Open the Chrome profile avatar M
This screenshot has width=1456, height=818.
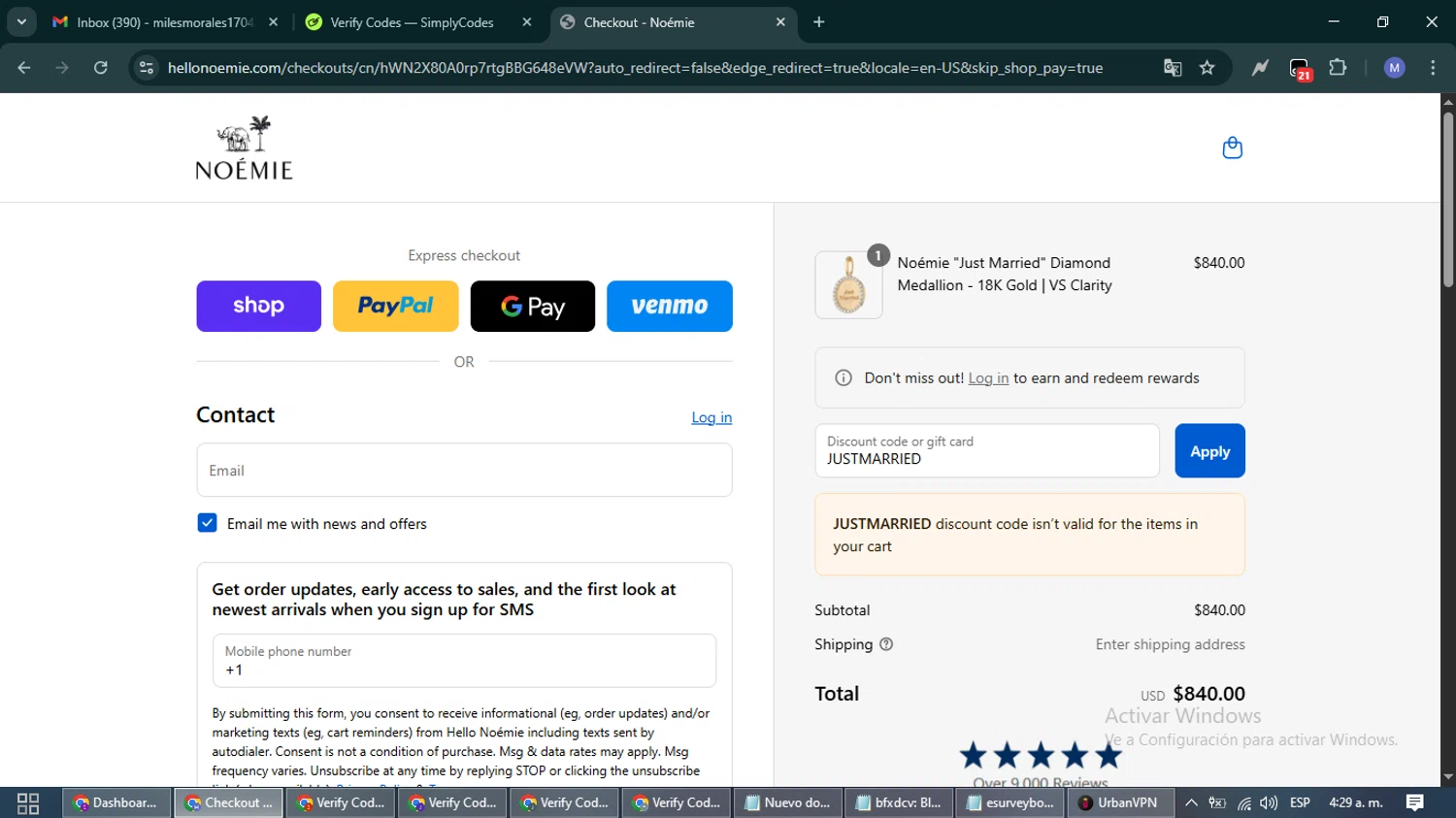tap(1394, 68)
